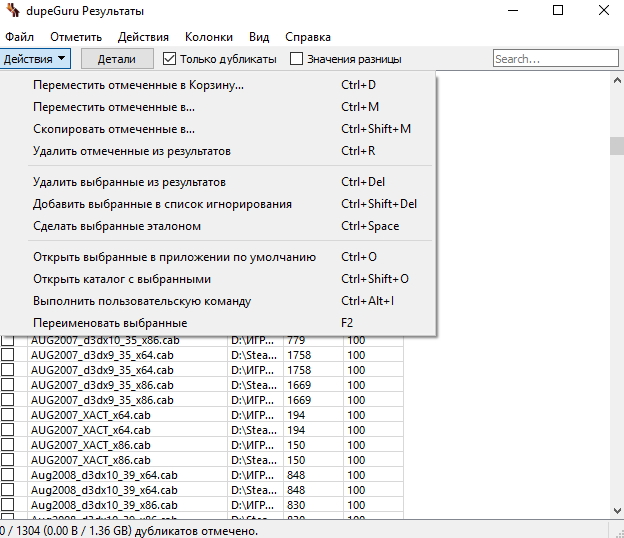Tick the checkbox for AUG2007_d3dx10_35_x86.cab
Screen dimensions: 624x538
coord(8,341)
